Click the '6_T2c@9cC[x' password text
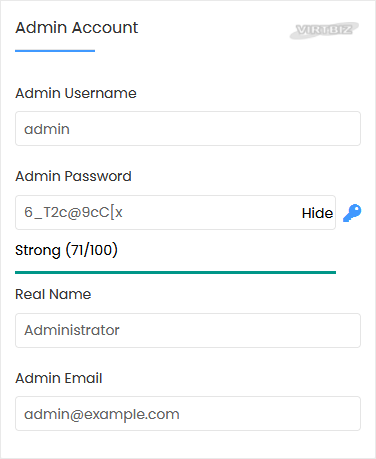 pos(73,212)
